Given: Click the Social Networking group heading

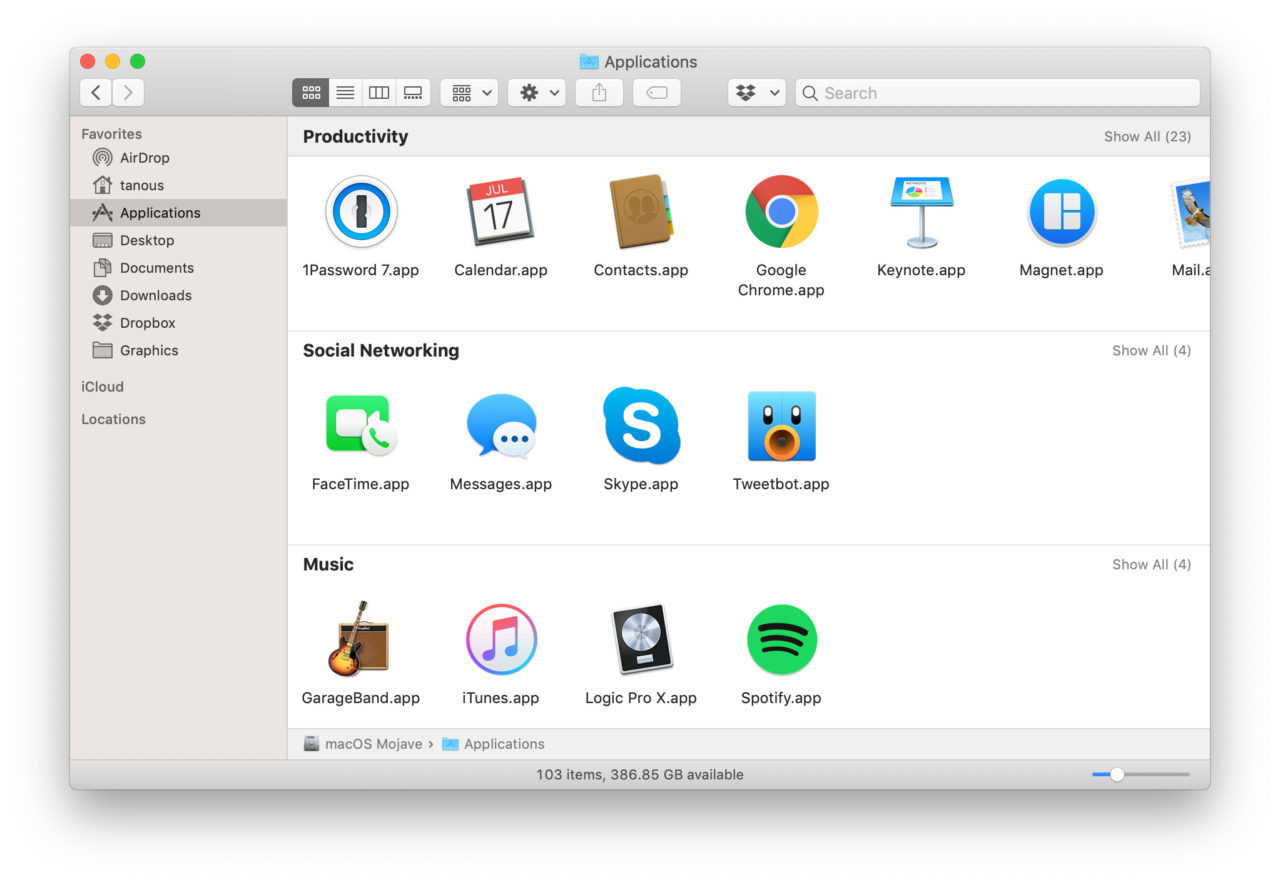Looking at the screenshot, I should point(381,351).
